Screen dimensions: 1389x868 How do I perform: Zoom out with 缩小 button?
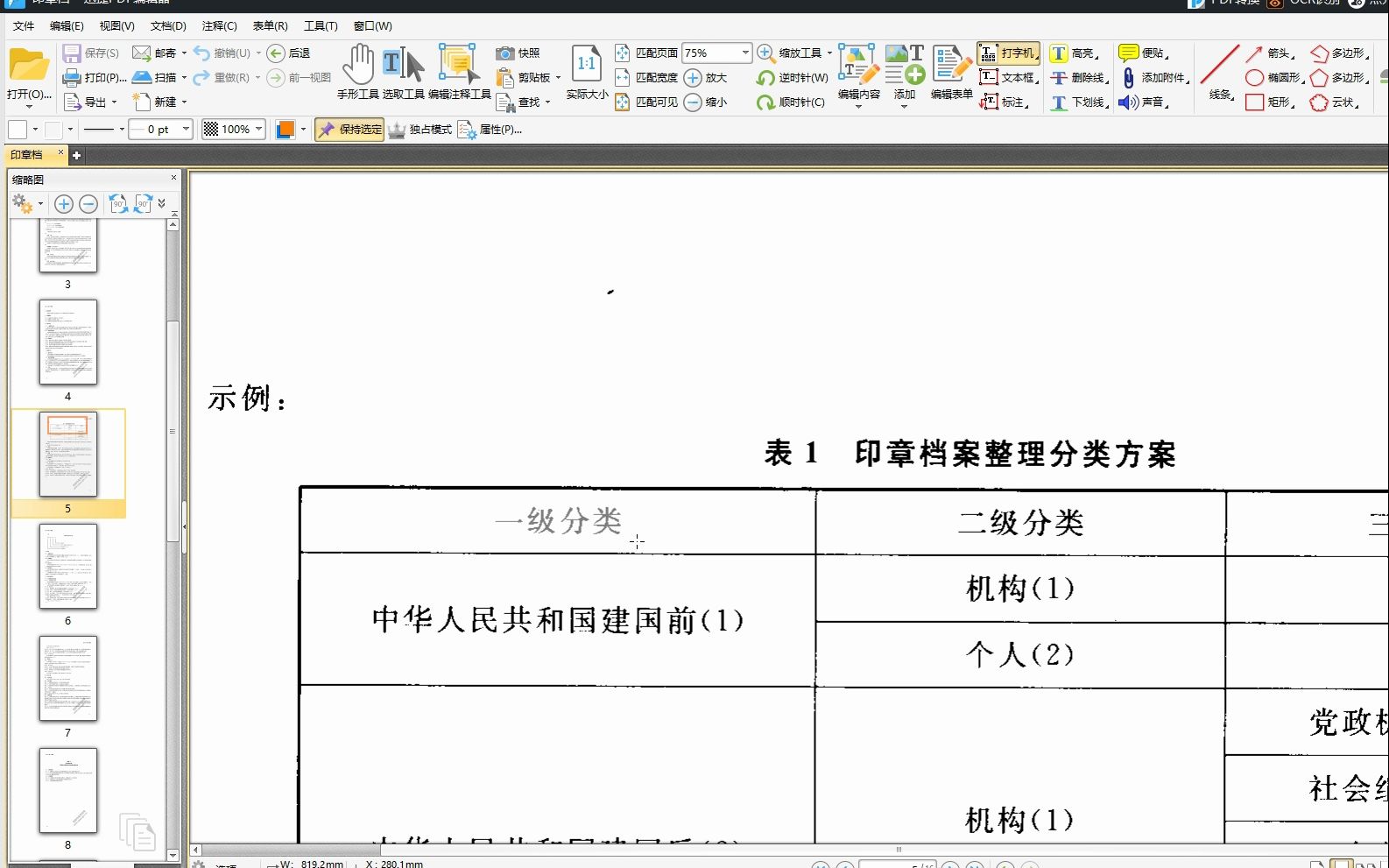(706, 102)
